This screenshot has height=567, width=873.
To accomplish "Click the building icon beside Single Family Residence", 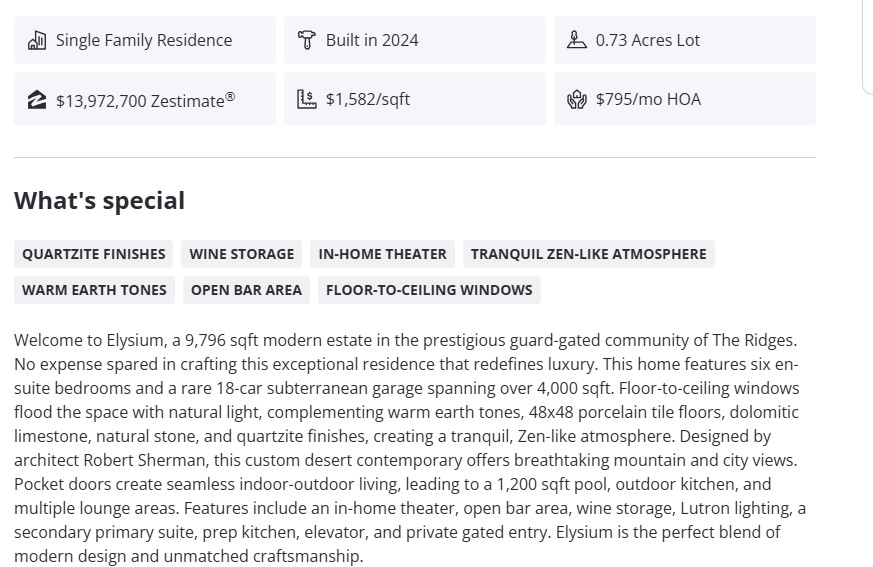I will click(x=37, y=41).
